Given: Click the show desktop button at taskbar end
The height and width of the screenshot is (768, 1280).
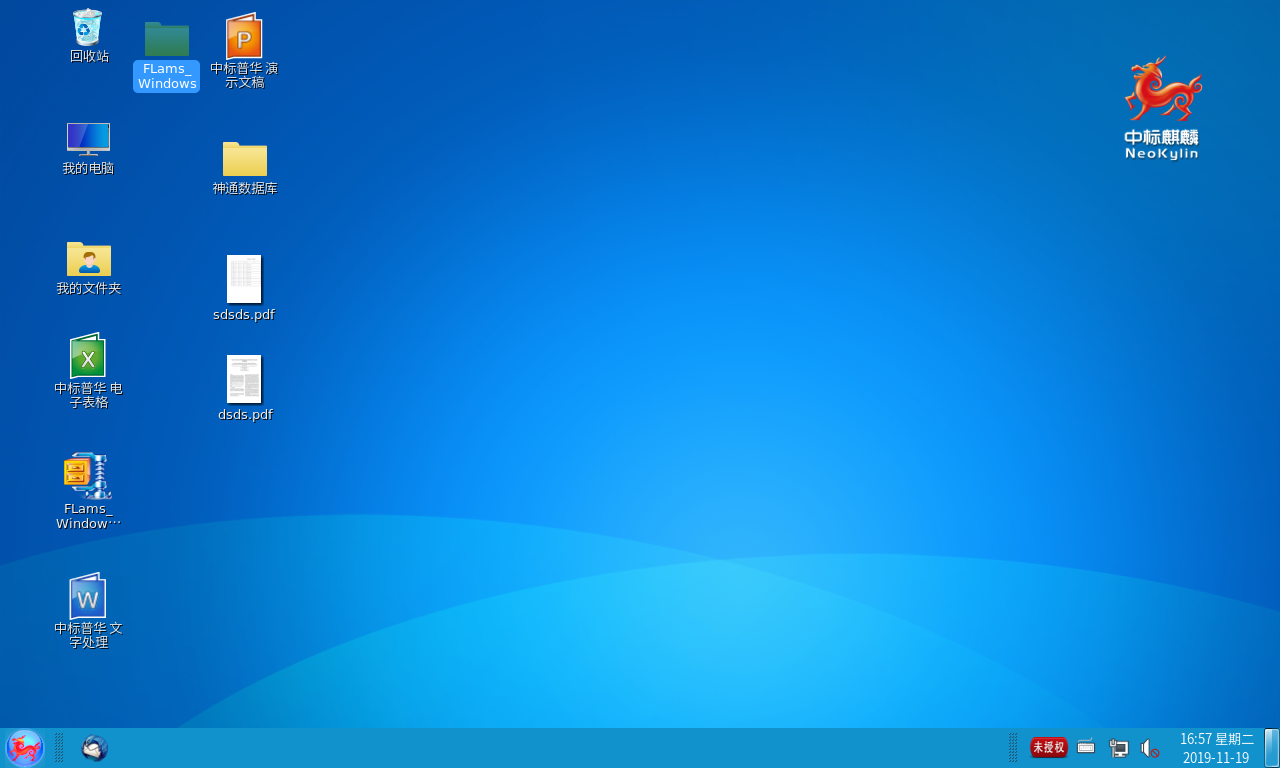Looking at the screenshot, I should pos(1271,748).
